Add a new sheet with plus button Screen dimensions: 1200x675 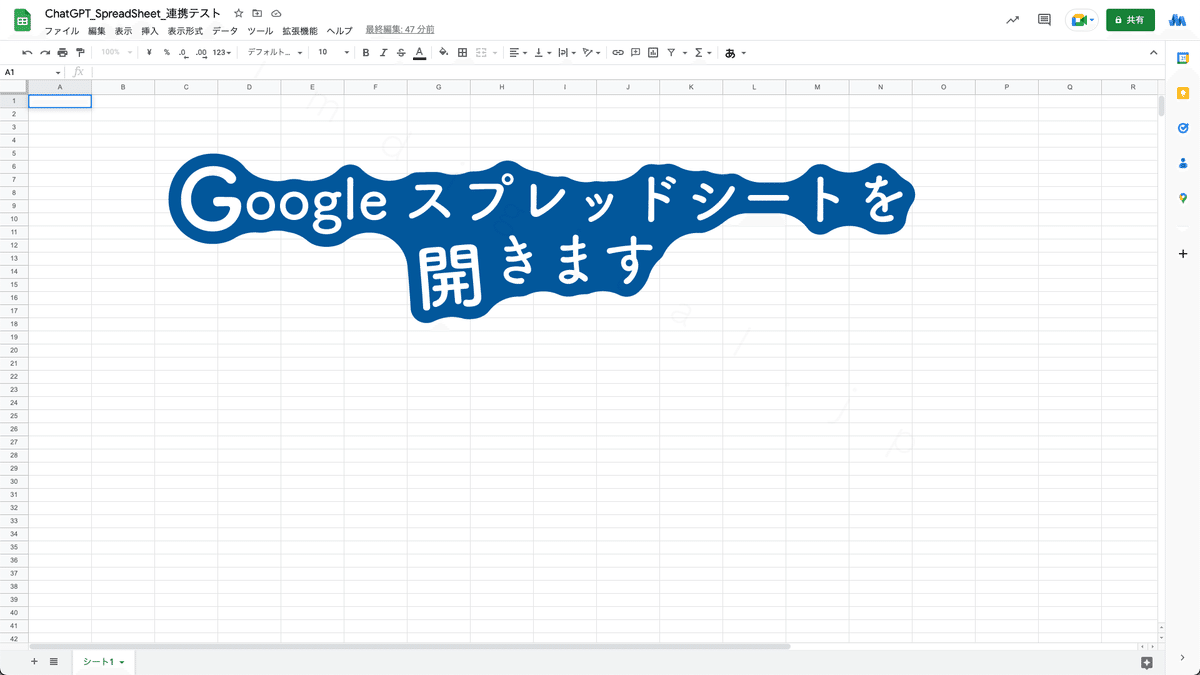(x=34, y=661)
